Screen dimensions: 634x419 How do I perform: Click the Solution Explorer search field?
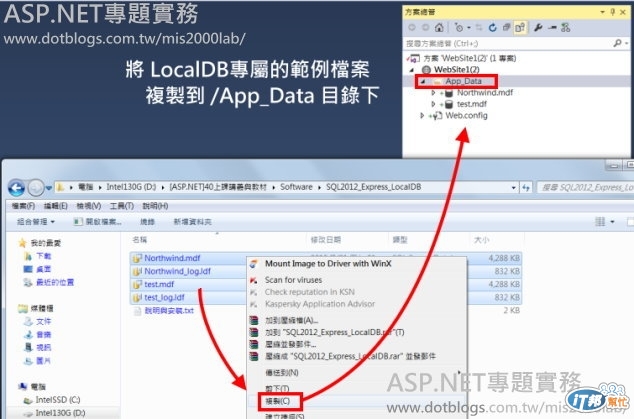509,43
